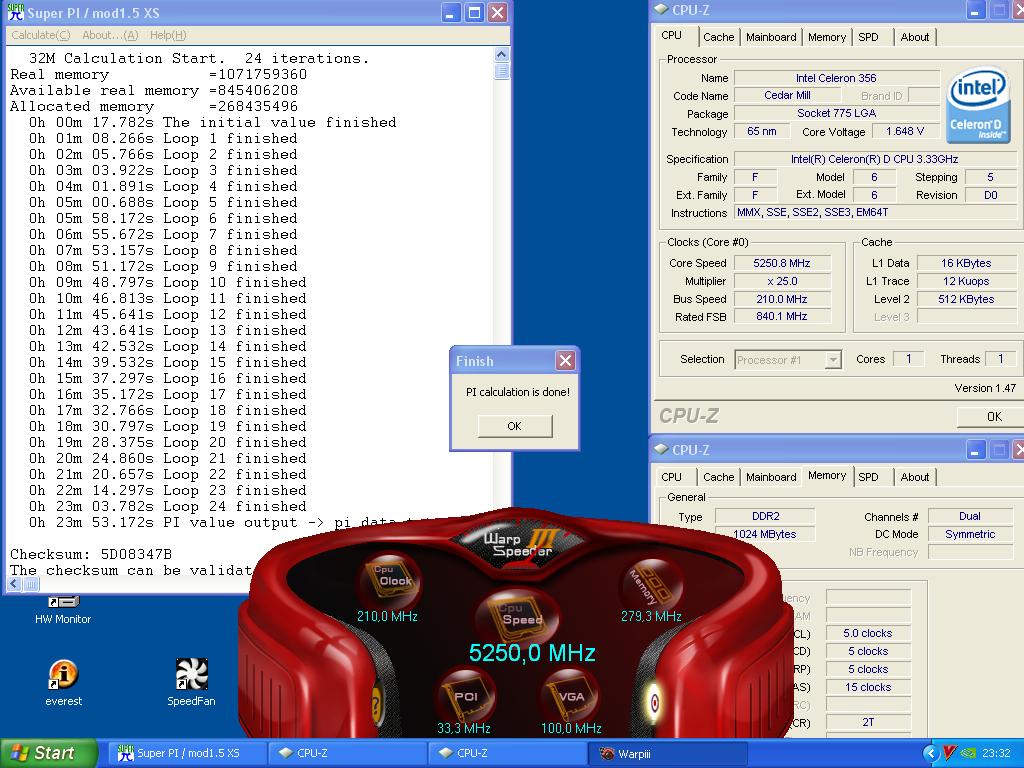Click the Super PI title bar icon
Viewport: 1024px width, 768px height.
pyautogui.click(x=15, y=12)
